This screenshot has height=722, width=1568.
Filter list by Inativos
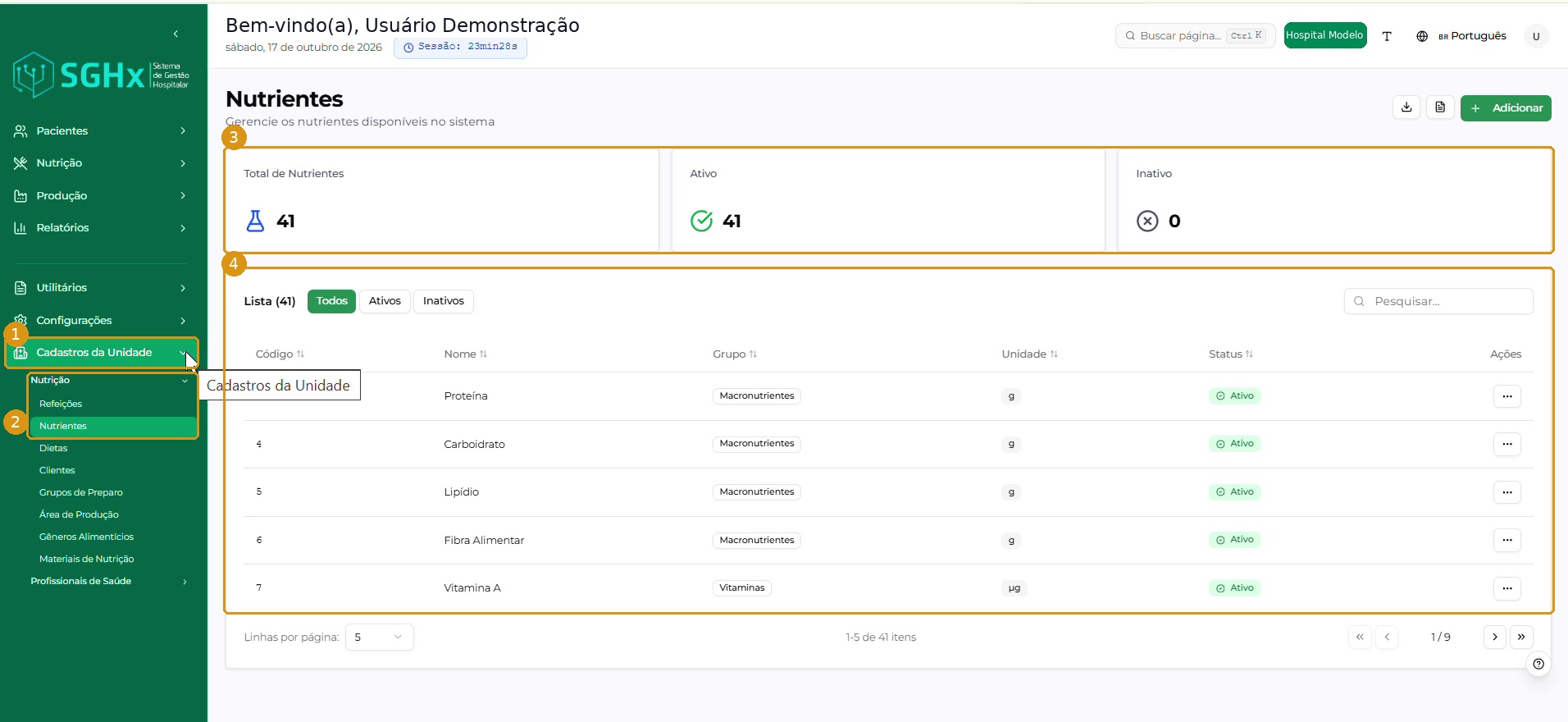point(444,301)
